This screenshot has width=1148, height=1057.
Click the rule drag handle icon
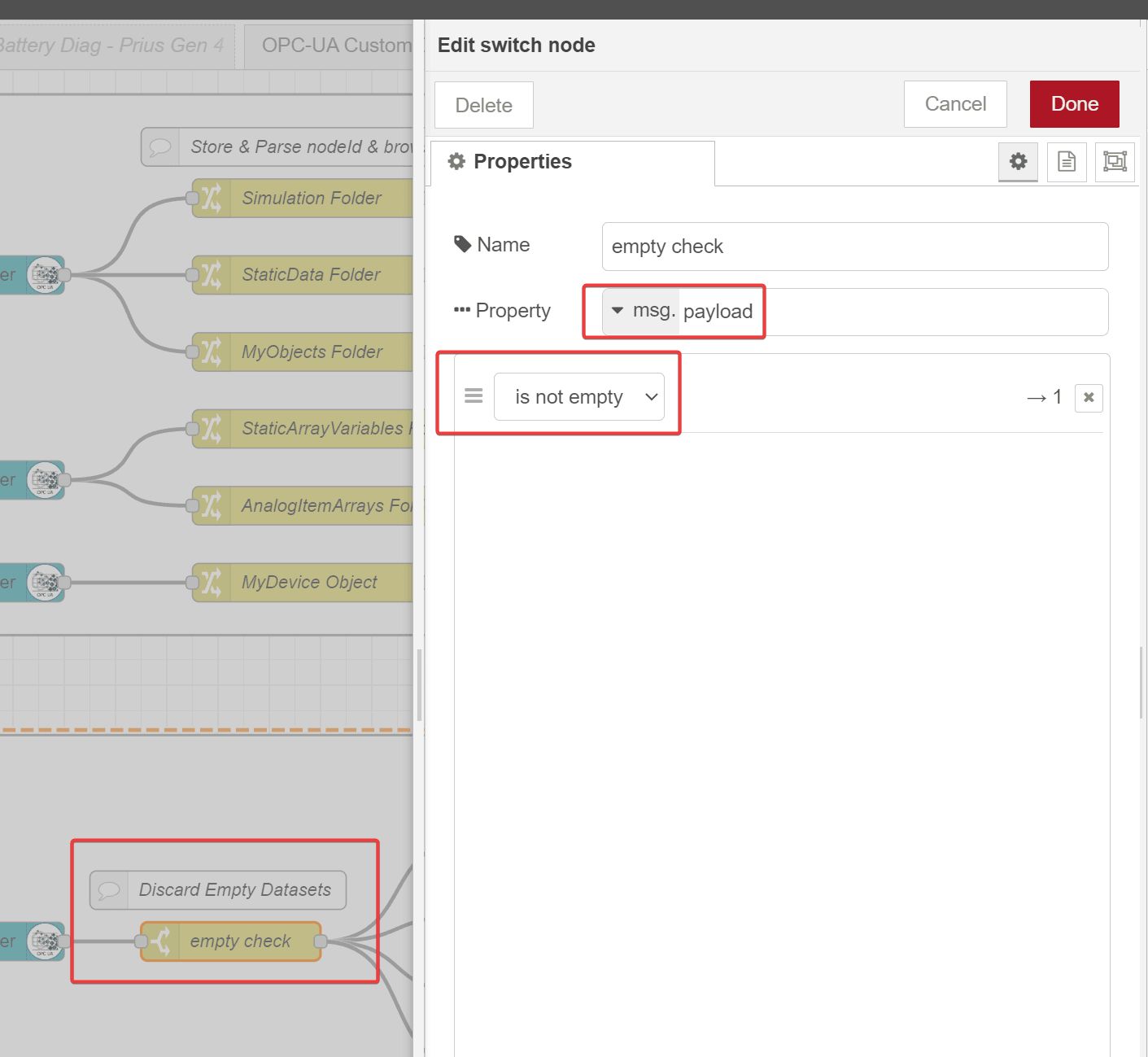point(474,396)
